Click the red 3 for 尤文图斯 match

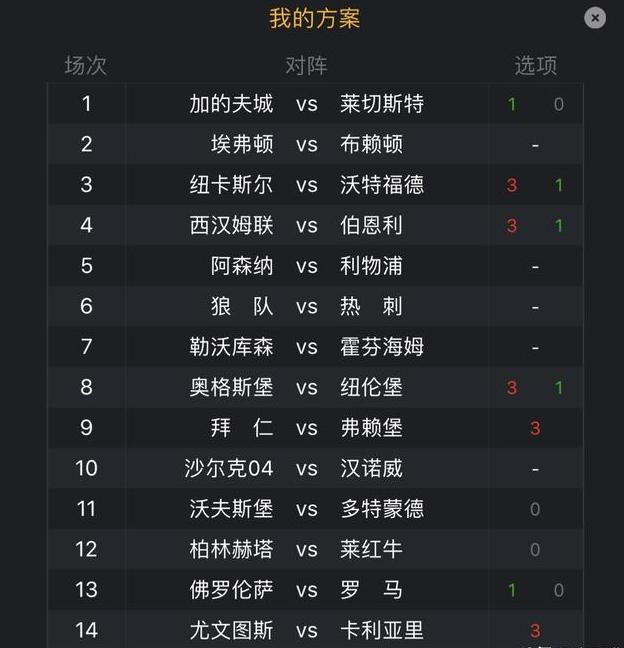pos(535,631)
